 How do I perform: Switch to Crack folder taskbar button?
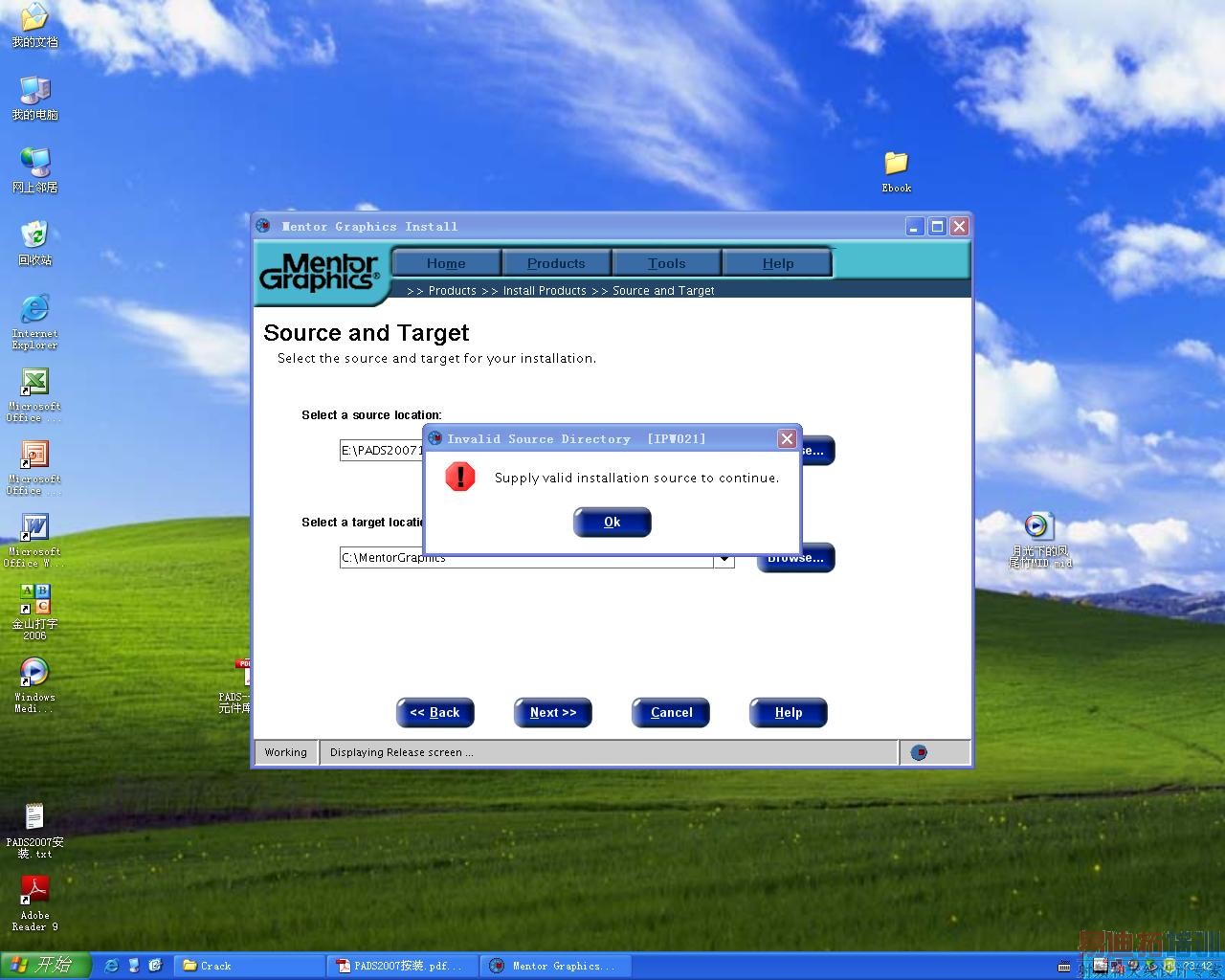250,967
